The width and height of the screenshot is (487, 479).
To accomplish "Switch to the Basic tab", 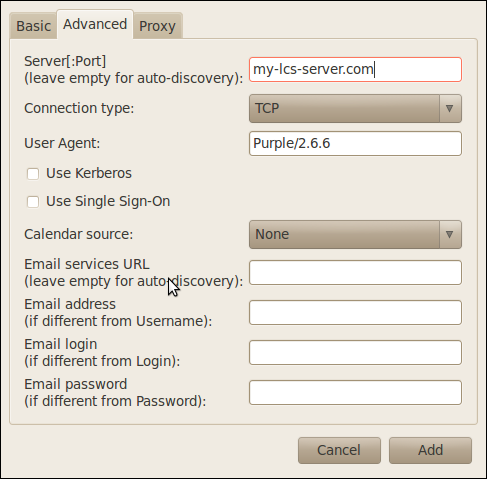I will click(x=33, y=26).
